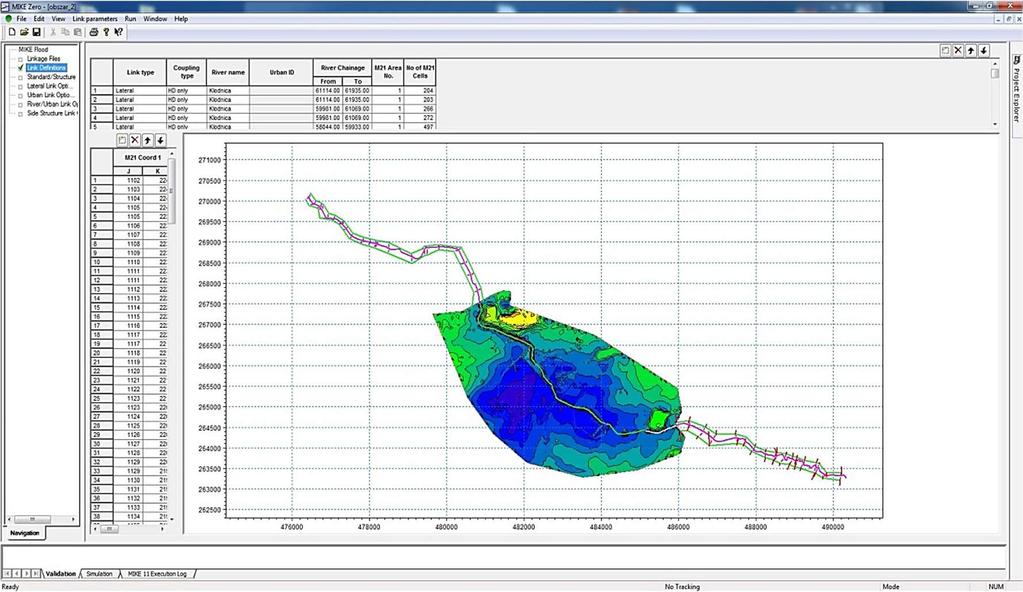Select Urban Link Options tree entry
The height and width of the screenshot is (592, 1023).
50,95
